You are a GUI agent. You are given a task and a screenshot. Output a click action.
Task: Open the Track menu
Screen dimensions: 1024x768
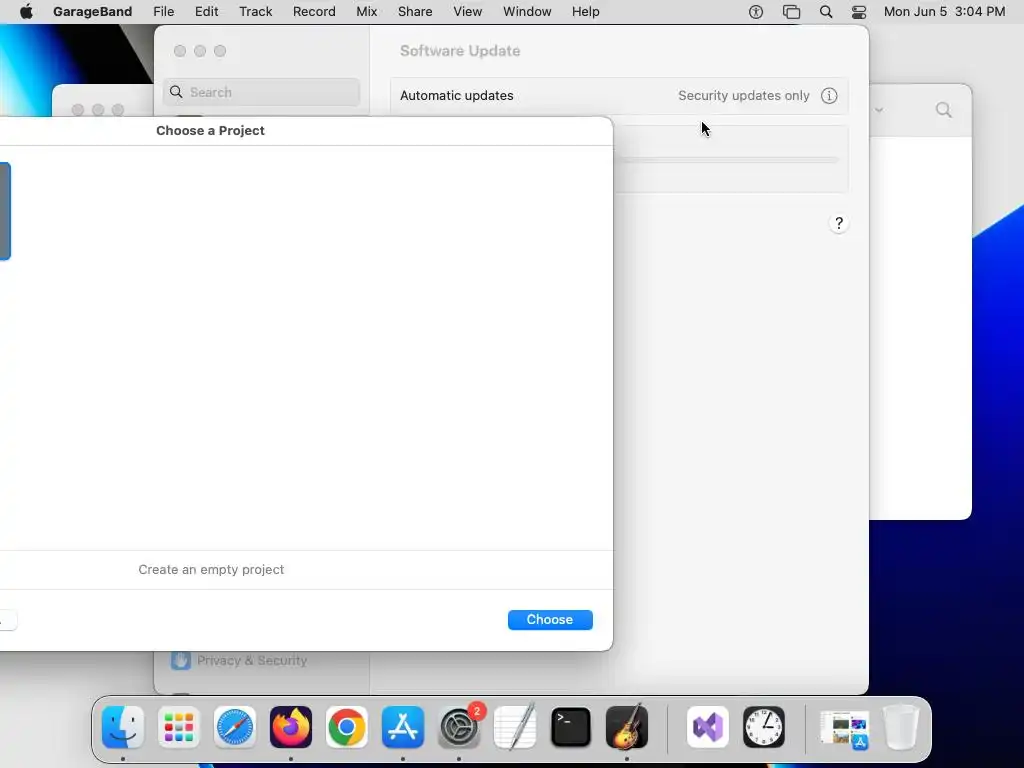coord(255,11)
